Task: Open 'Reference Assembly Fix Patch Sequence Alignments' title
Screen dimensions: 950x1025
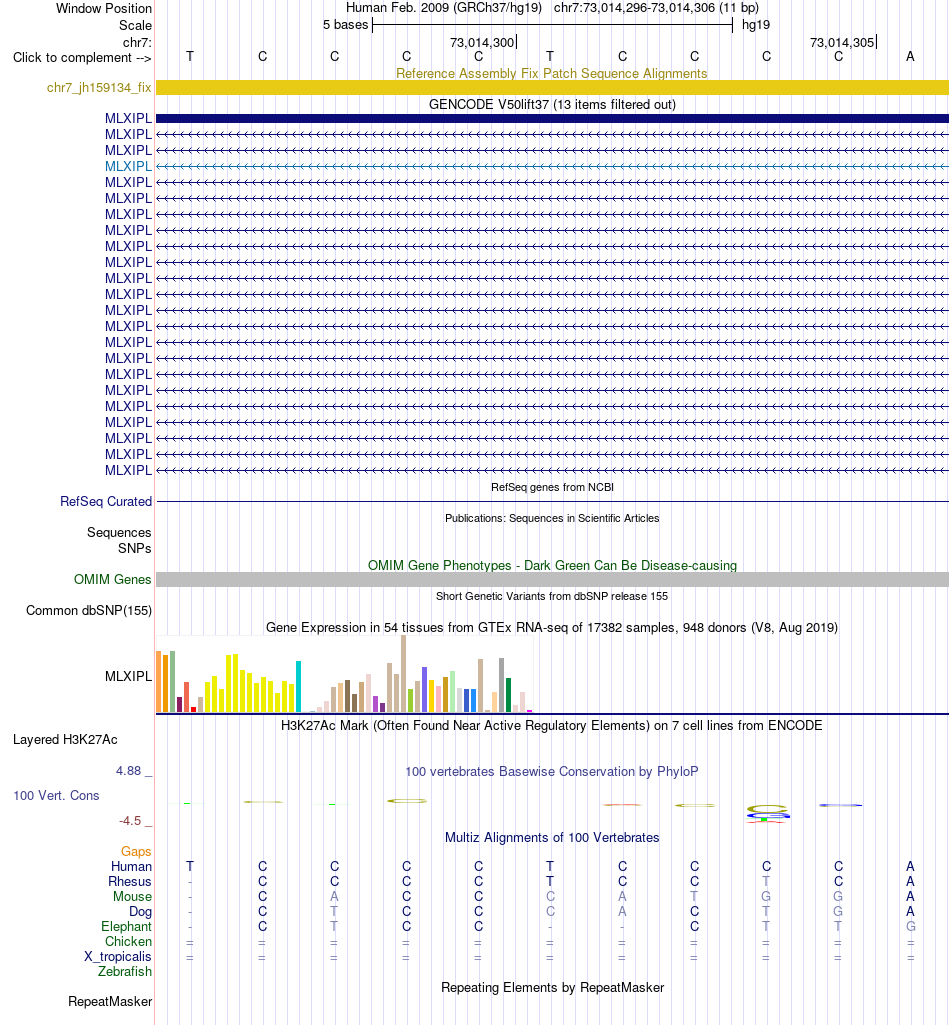Action: point(551,73)
